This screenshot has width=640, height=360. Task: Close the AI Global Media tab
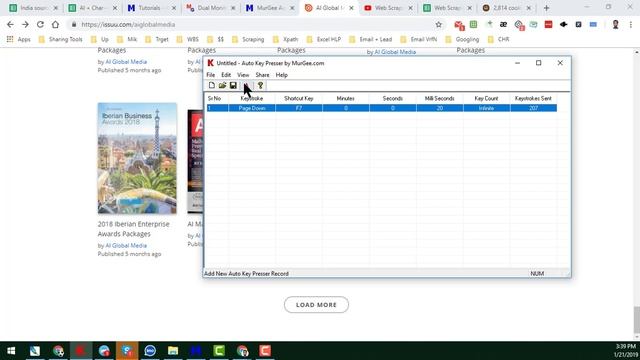[351, 8]
